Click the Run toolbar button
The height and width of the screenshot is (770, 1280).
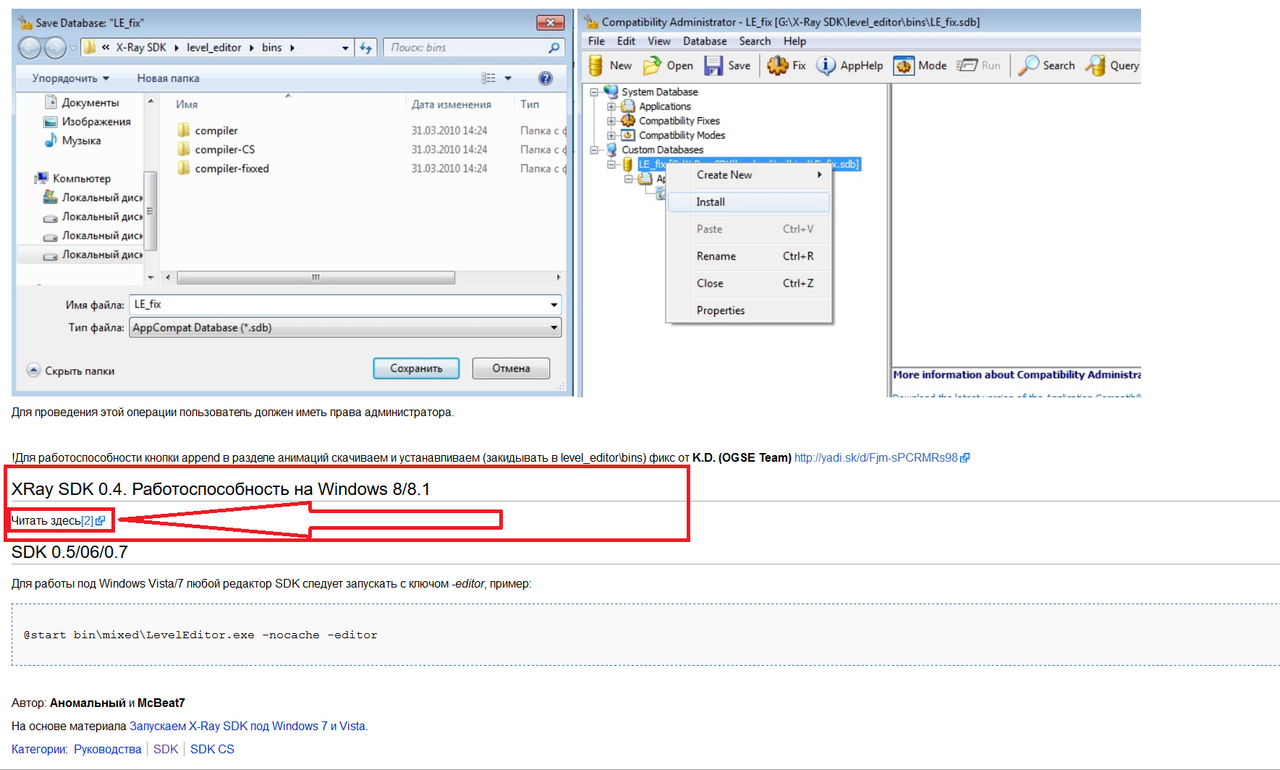click(x=979, y=65)
